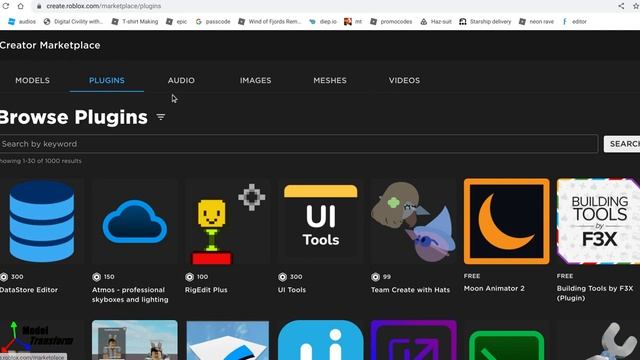Open the avatar characters plugin thumbnail

135,340
